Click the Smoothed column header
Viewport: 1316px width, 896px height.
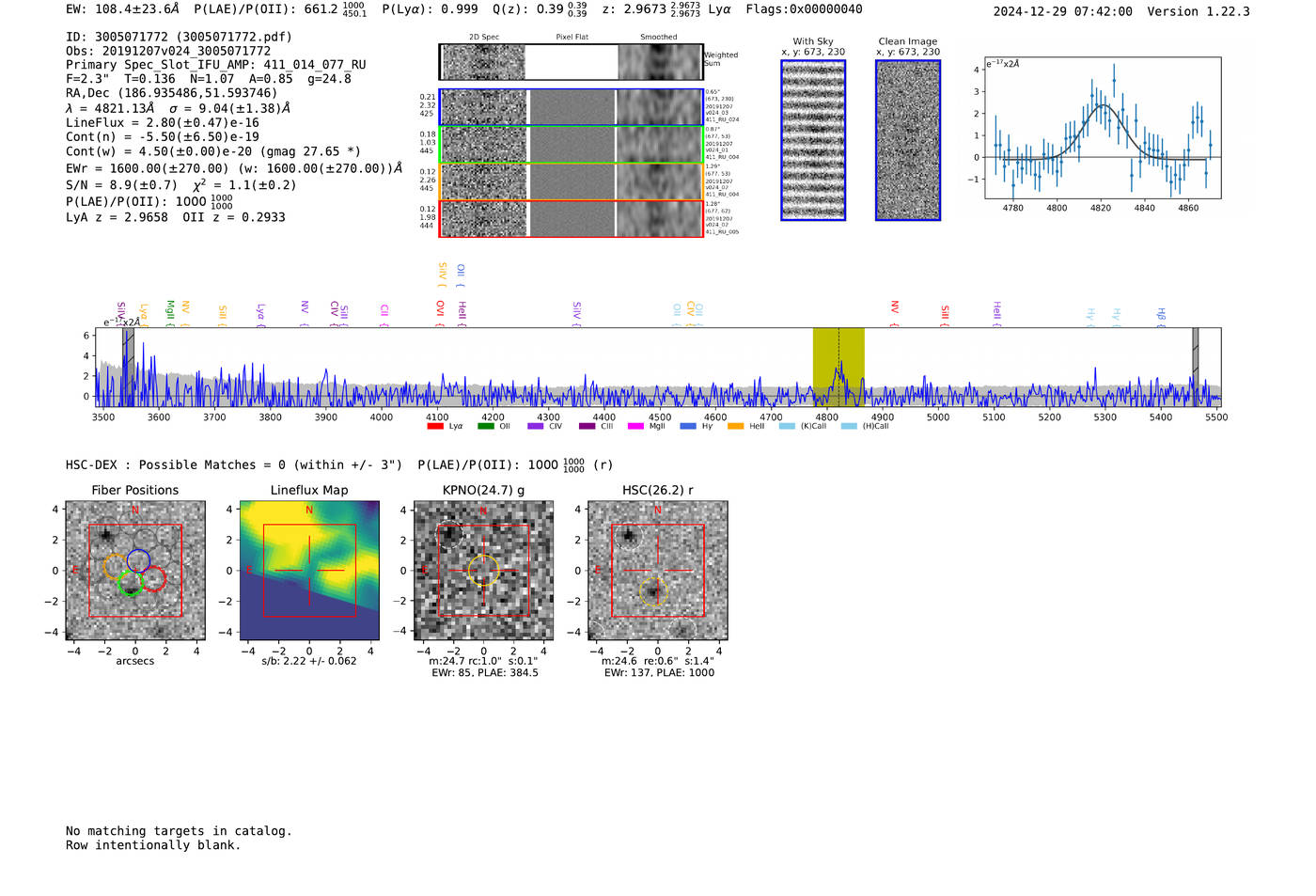click(x=658, y=38)
